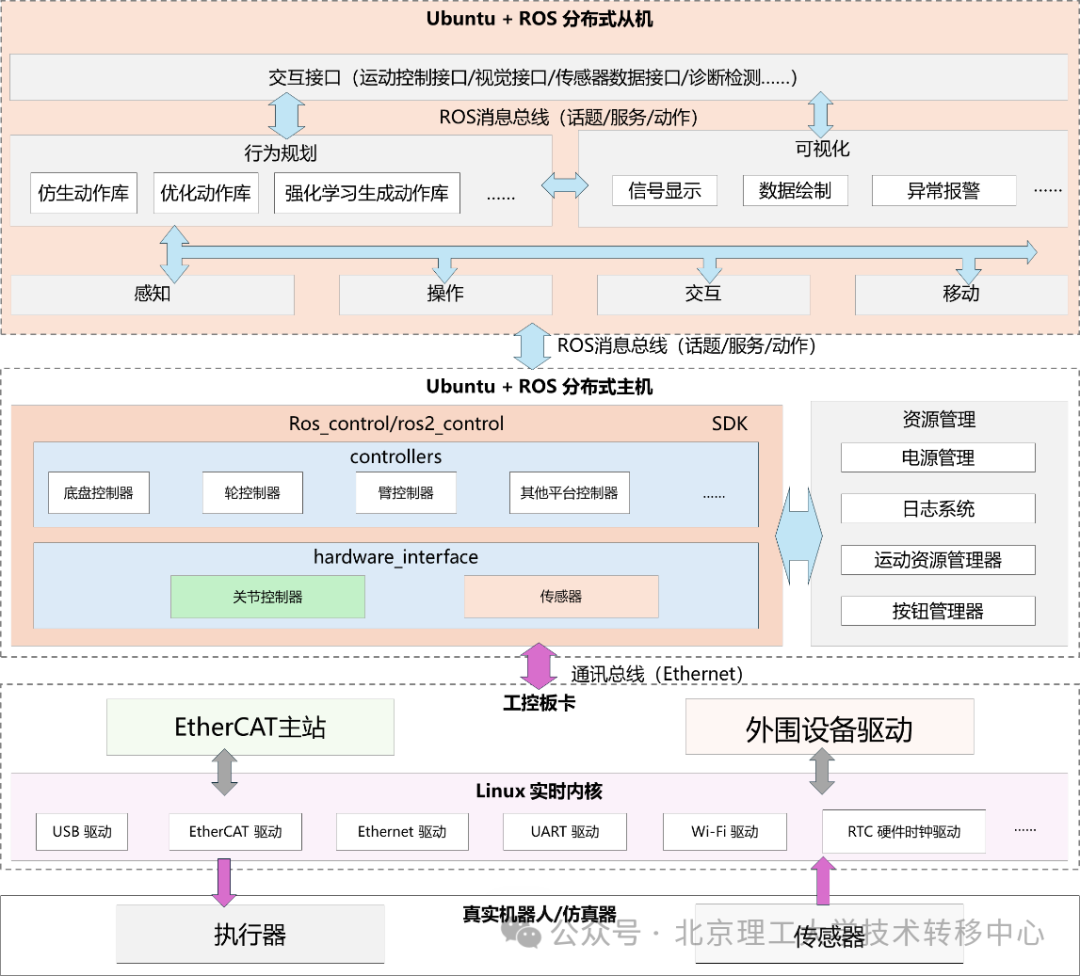The height and width of the screenshot is (976, 1080).
Task: Select the 异常报警 alarm module
Action: point(944,190)
